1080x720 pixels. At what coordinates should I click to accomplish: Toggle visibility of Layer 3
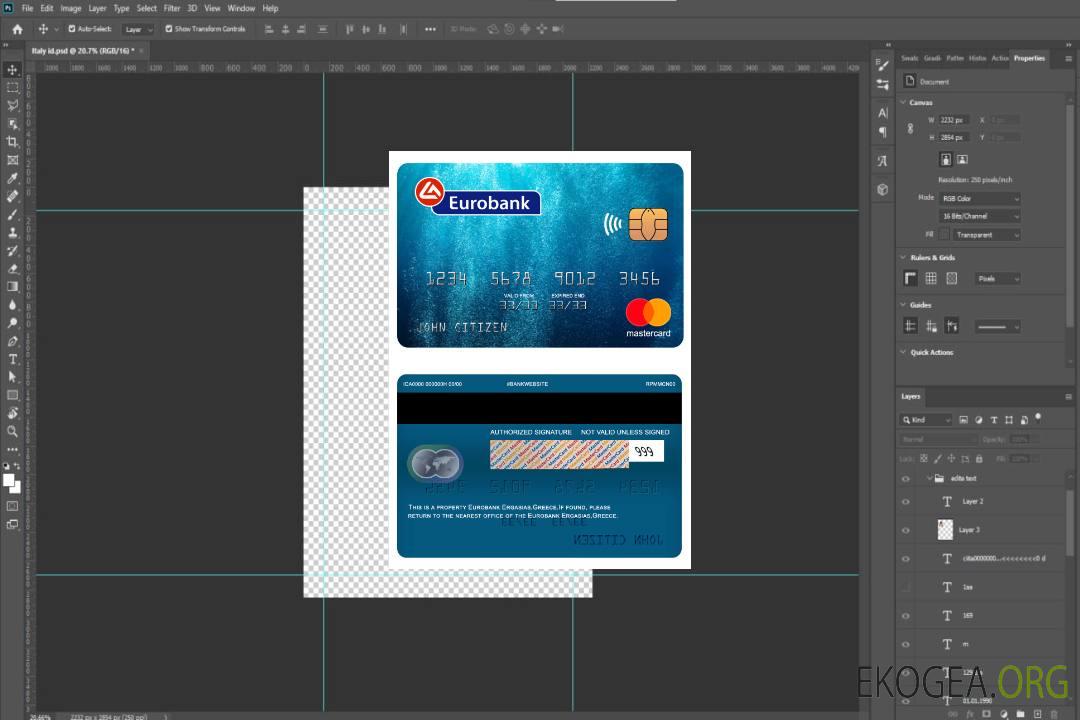[906, 531]
